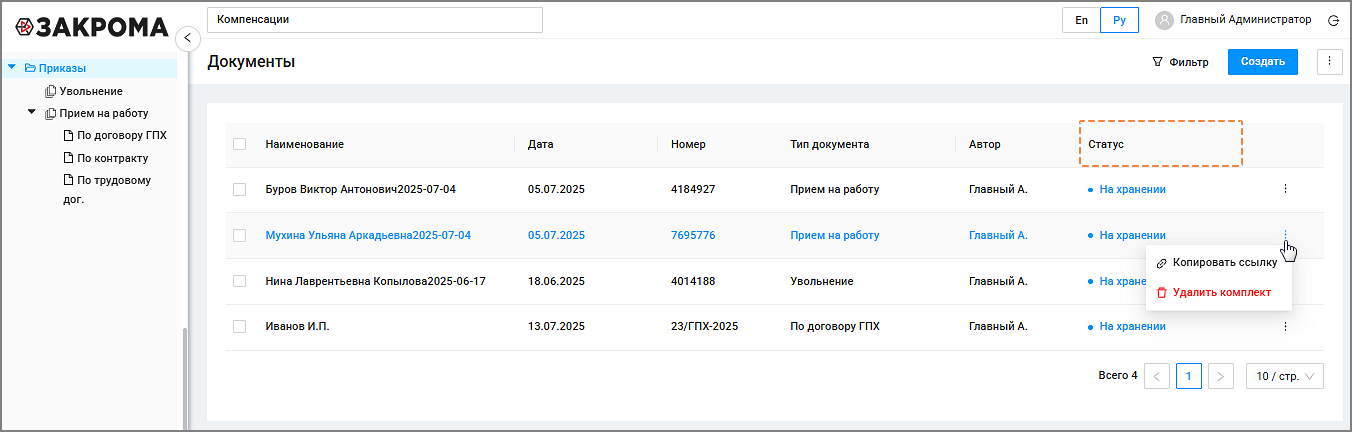Click the Создать button
This screenshot has width=1352, height=432.
1263,62
